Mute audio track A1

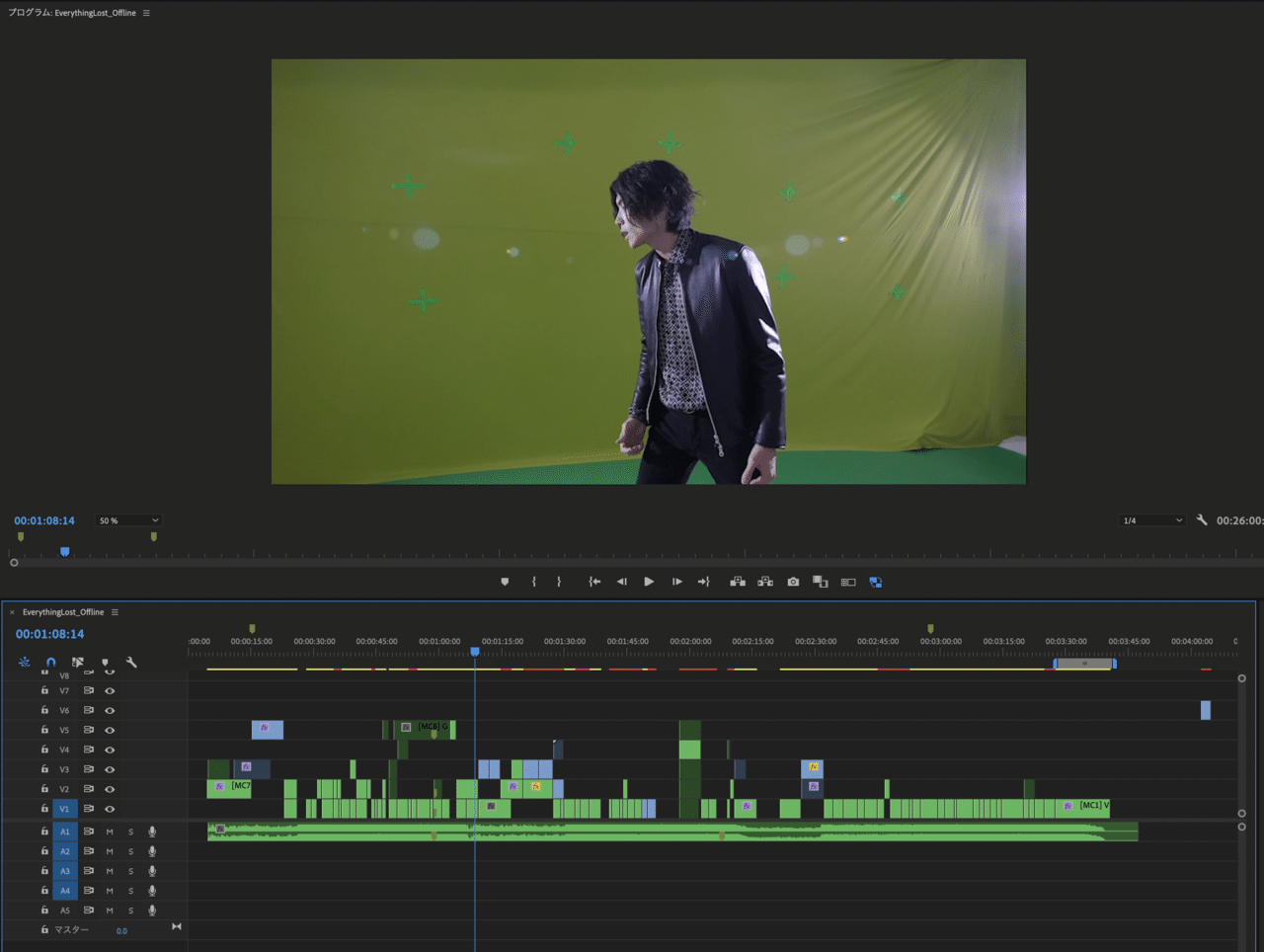coord(110,832)
